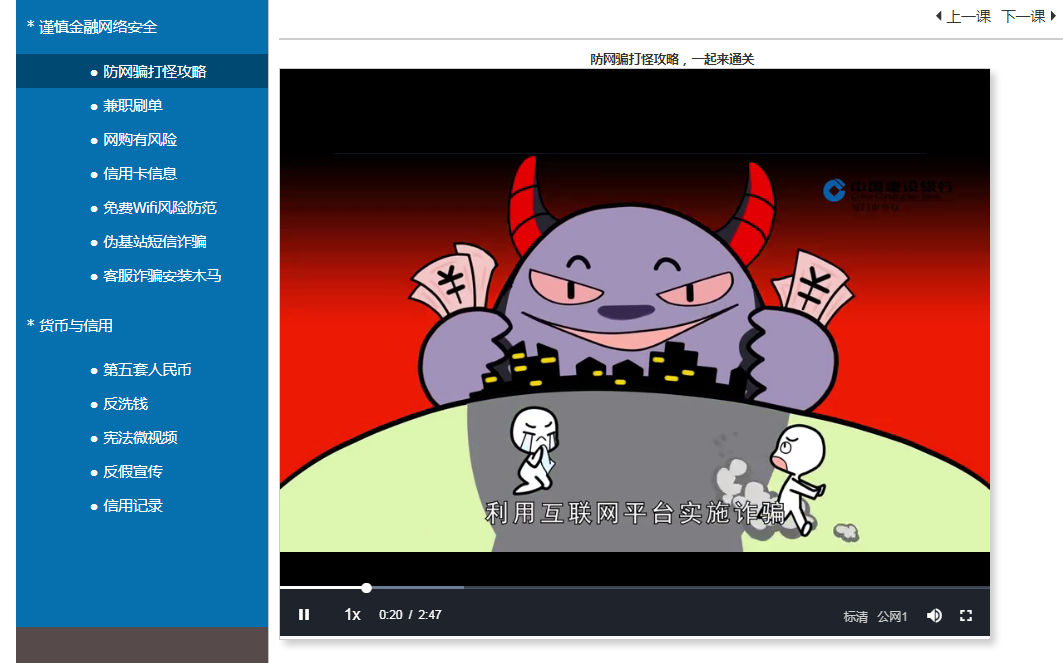This screenshot has width=1063, height=663.
Task: Switch the 公网1 network line
Action: [892, 617]
